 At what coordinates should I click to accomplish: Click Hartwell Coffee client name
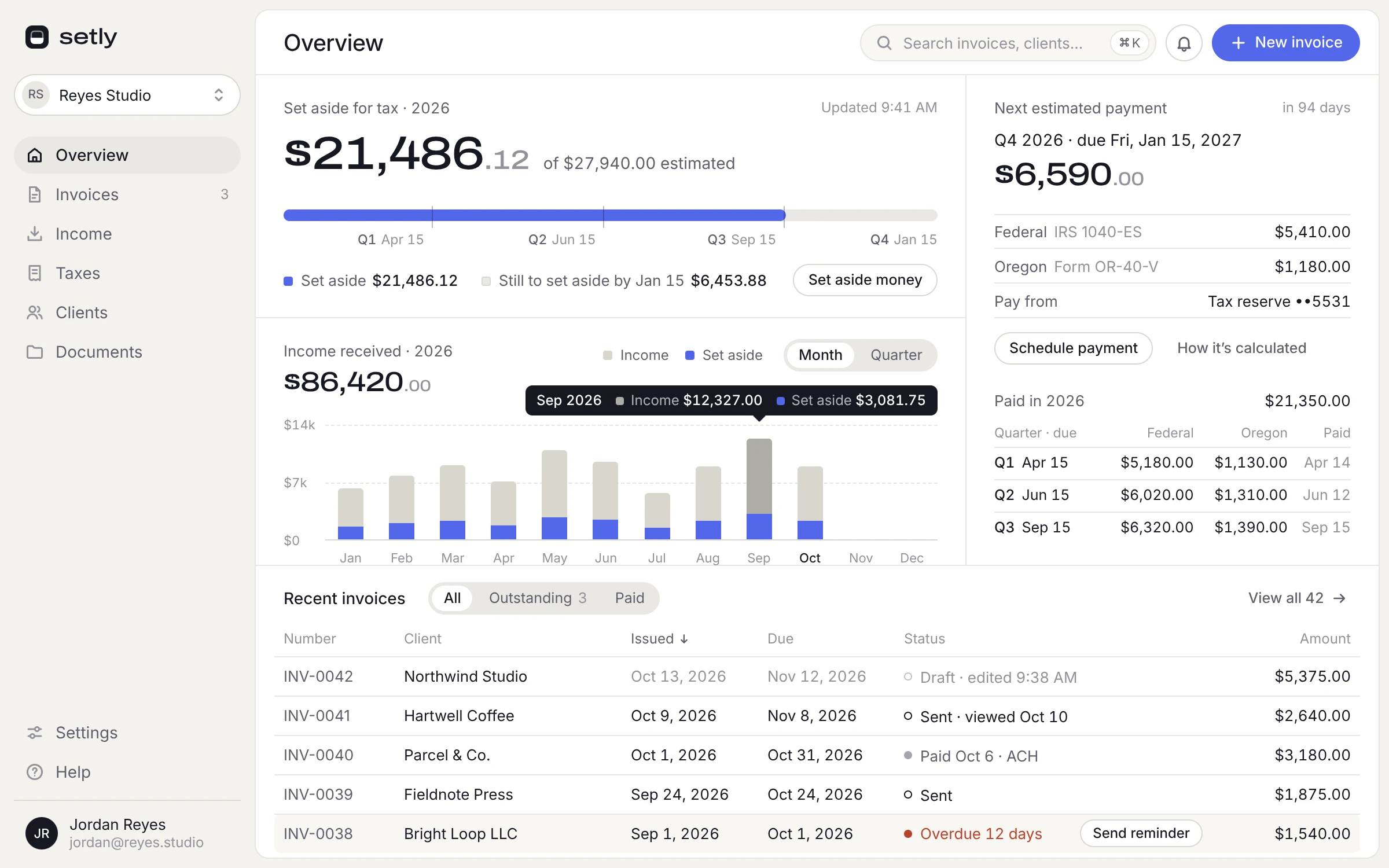click(459, 716)
